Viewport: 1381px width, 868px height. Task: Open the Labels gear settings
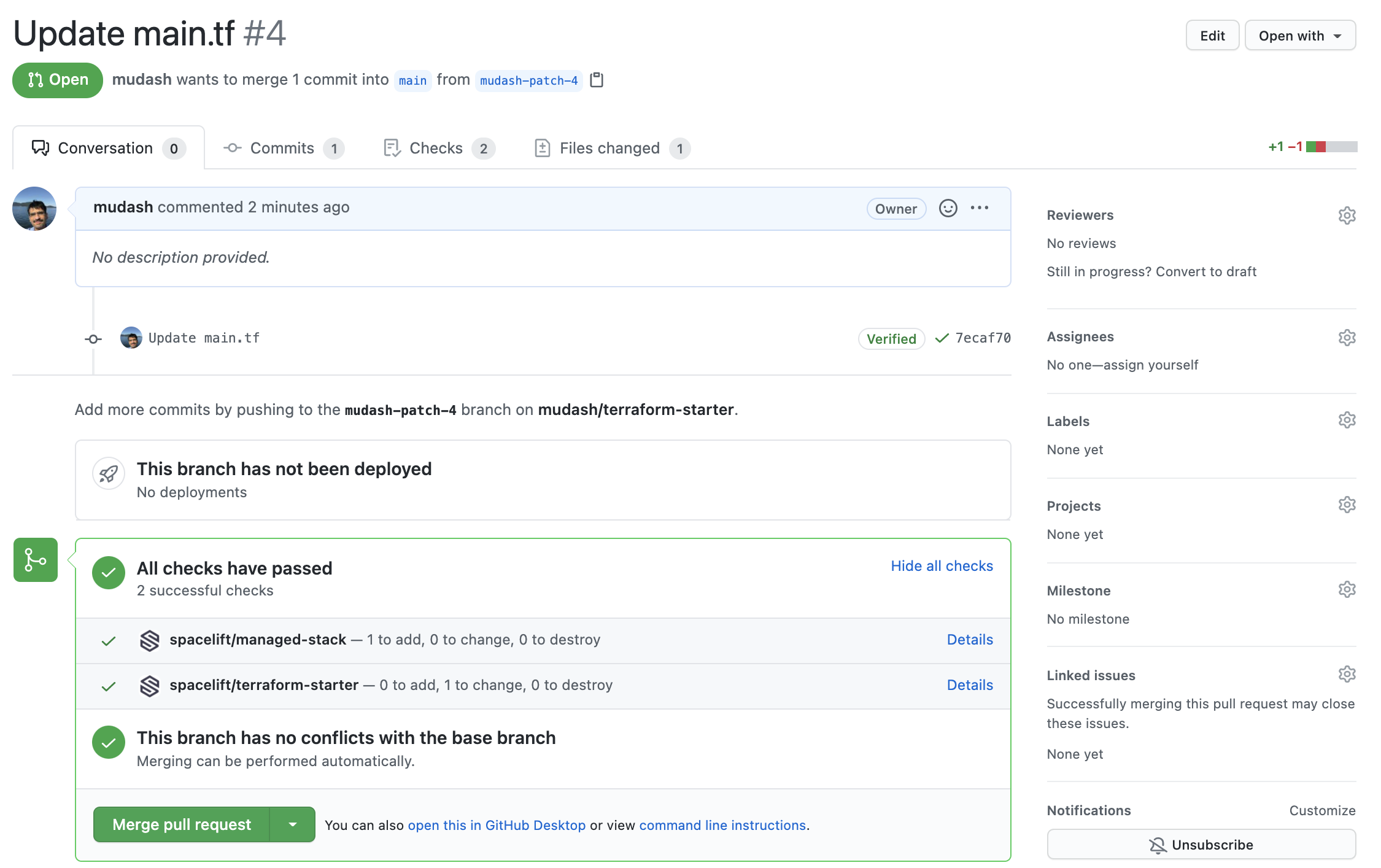pos(1347,420)
